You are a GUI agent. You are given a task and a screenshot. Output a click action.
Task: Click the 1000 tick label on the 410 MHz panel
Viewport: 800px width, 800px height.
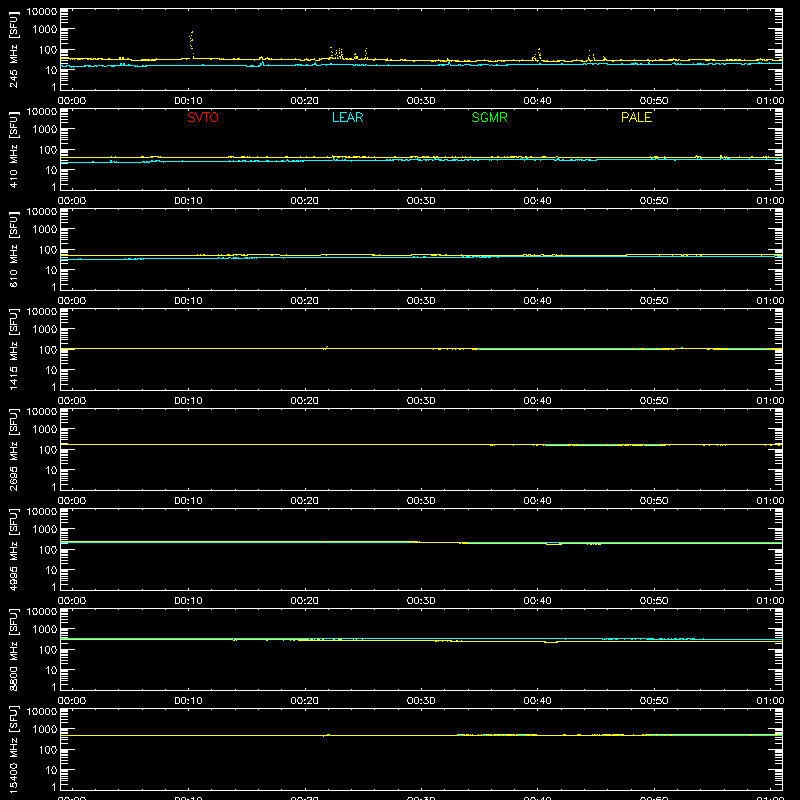[45, 129]
